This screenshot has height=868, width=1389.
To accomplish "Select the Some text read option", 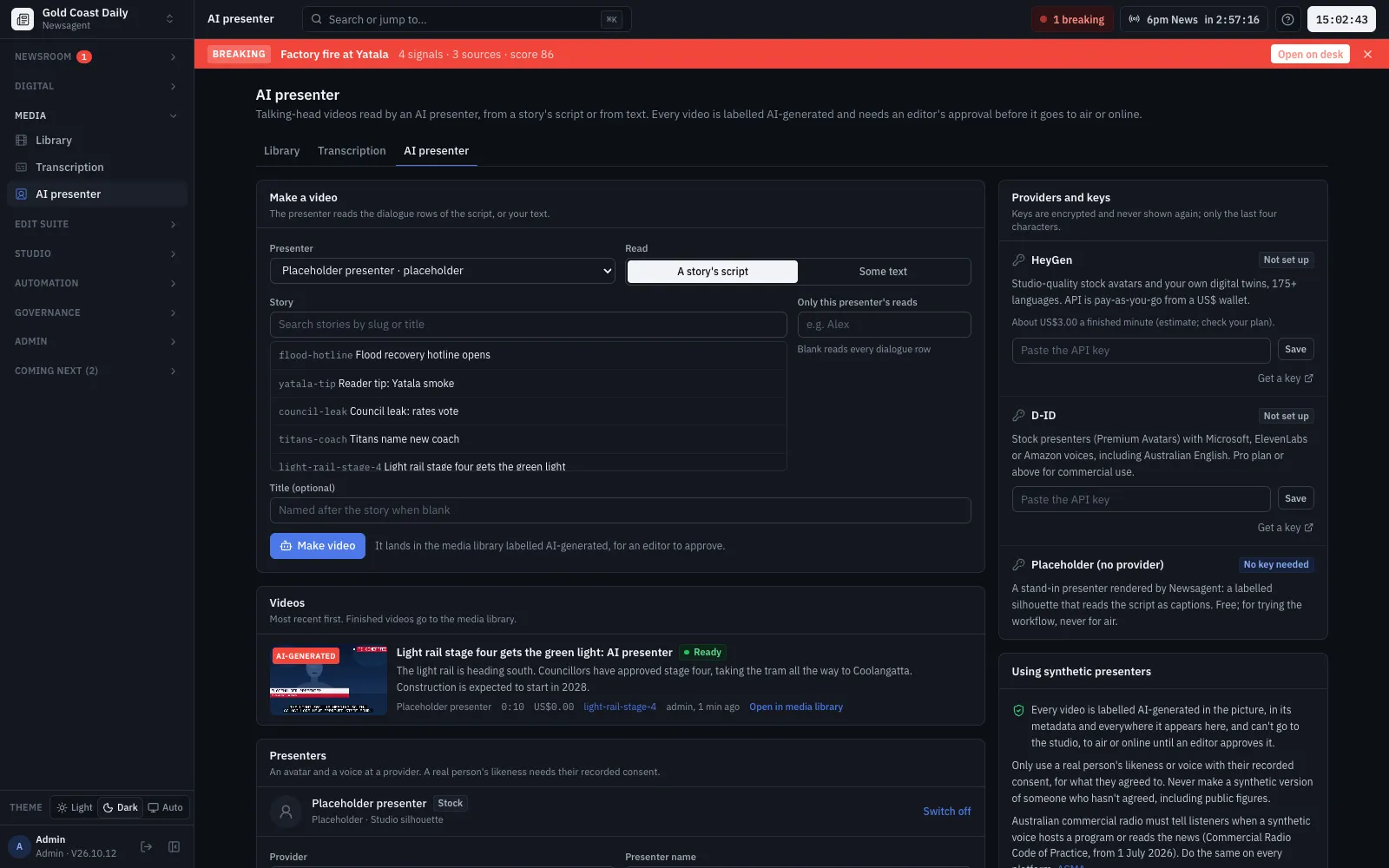I will tap(883, 271).
